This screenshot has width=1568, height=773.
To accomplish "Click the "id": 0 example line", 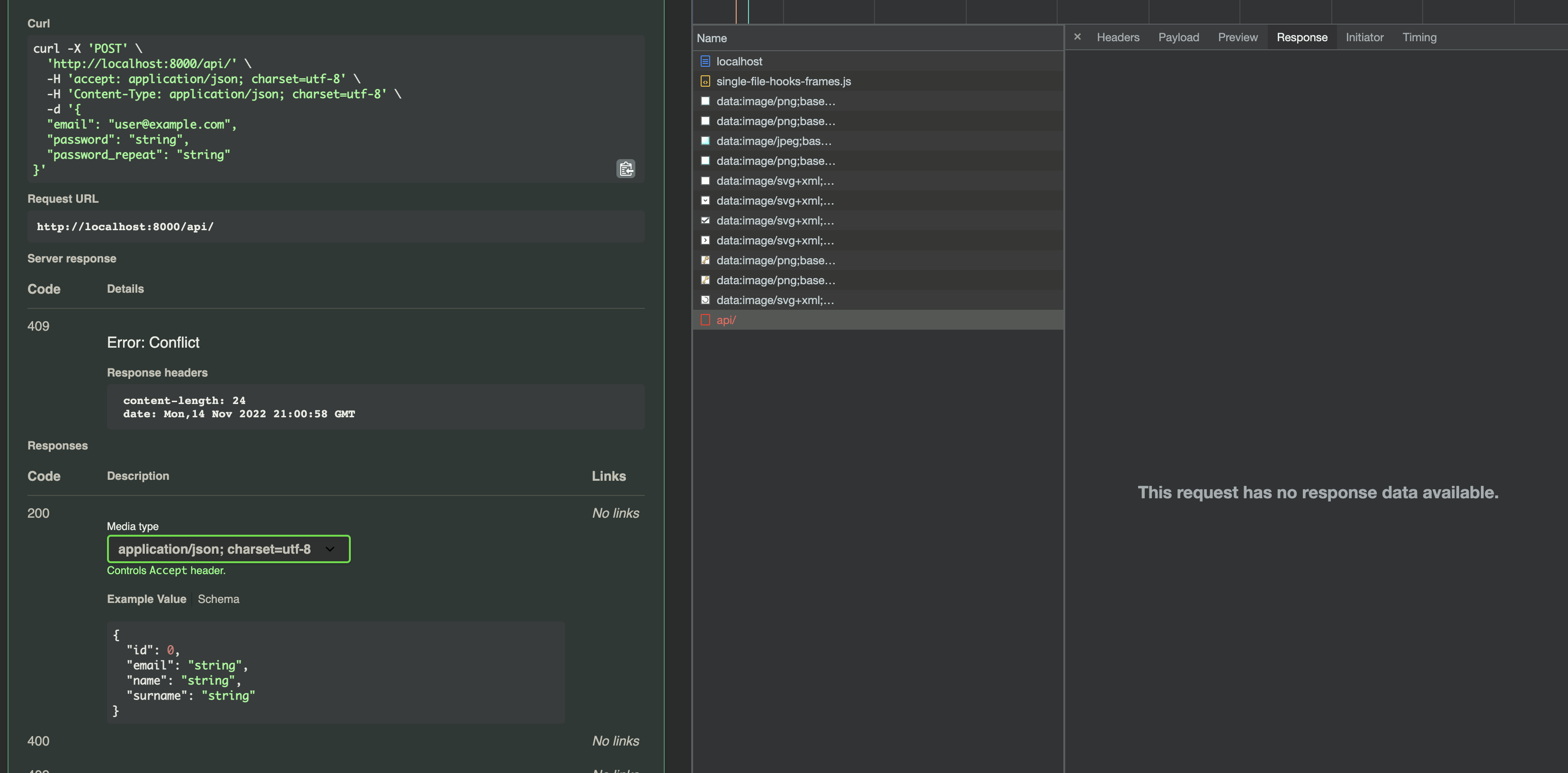I will tap(153, 650).
